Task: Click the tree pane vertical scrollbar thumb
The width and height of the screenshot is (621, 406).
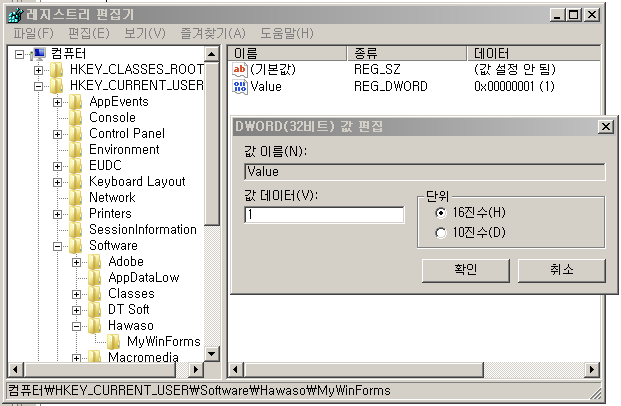Action: [x=212, y=143]
